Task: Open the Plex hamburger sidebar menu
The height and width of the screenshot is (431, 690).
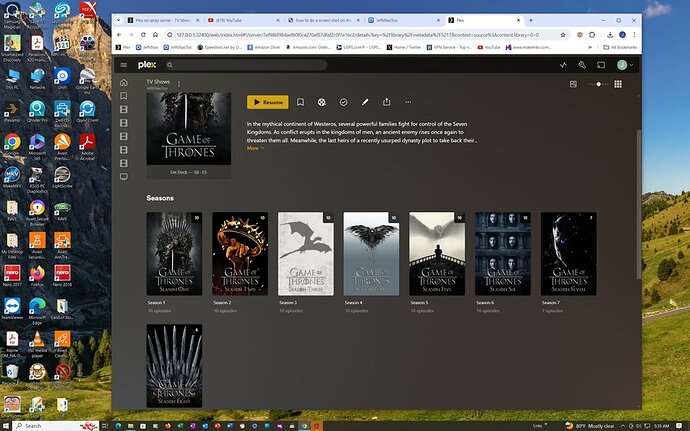Action: tap(124, 65)
